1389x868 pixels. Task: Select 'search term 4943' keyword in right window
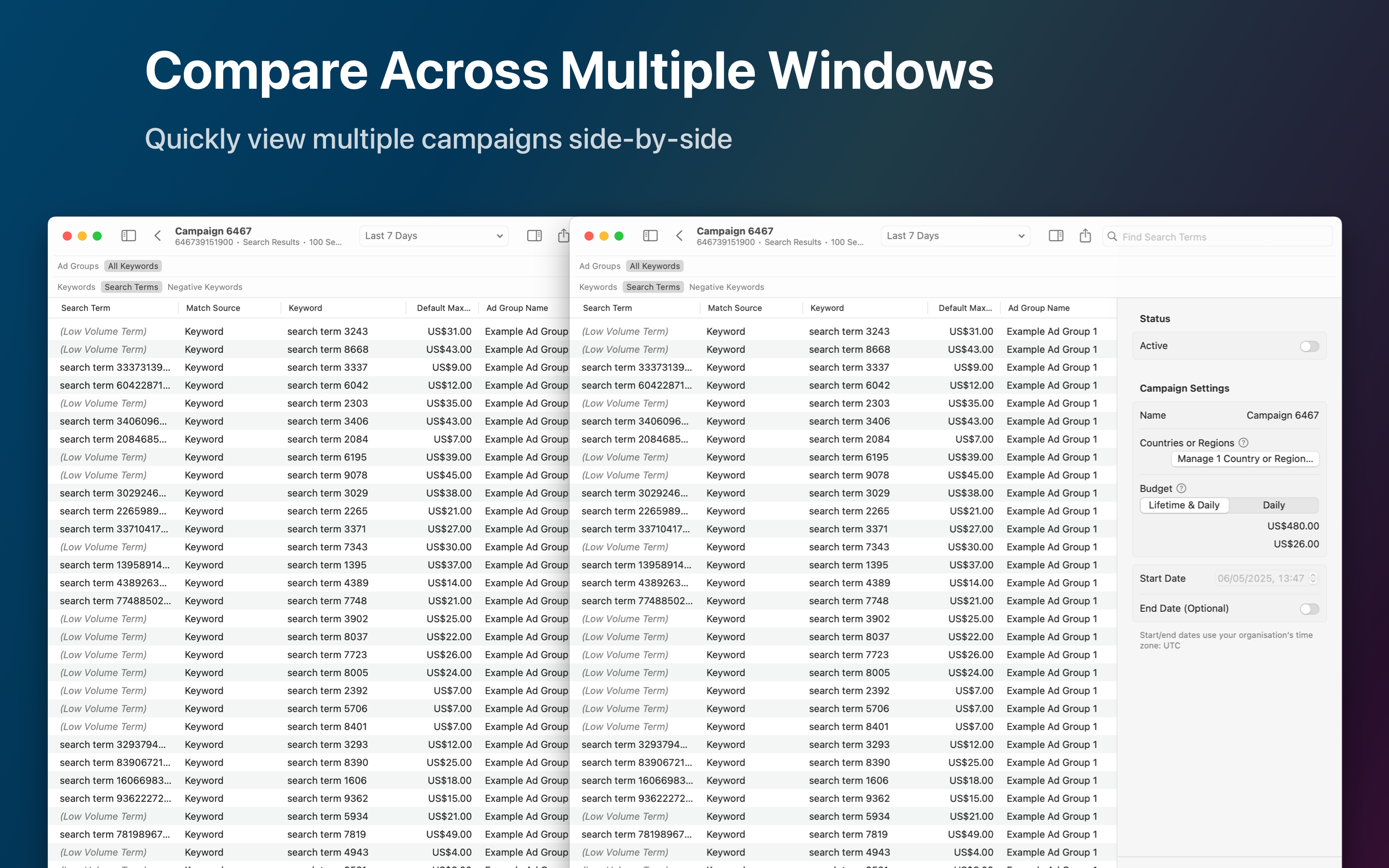849,852
